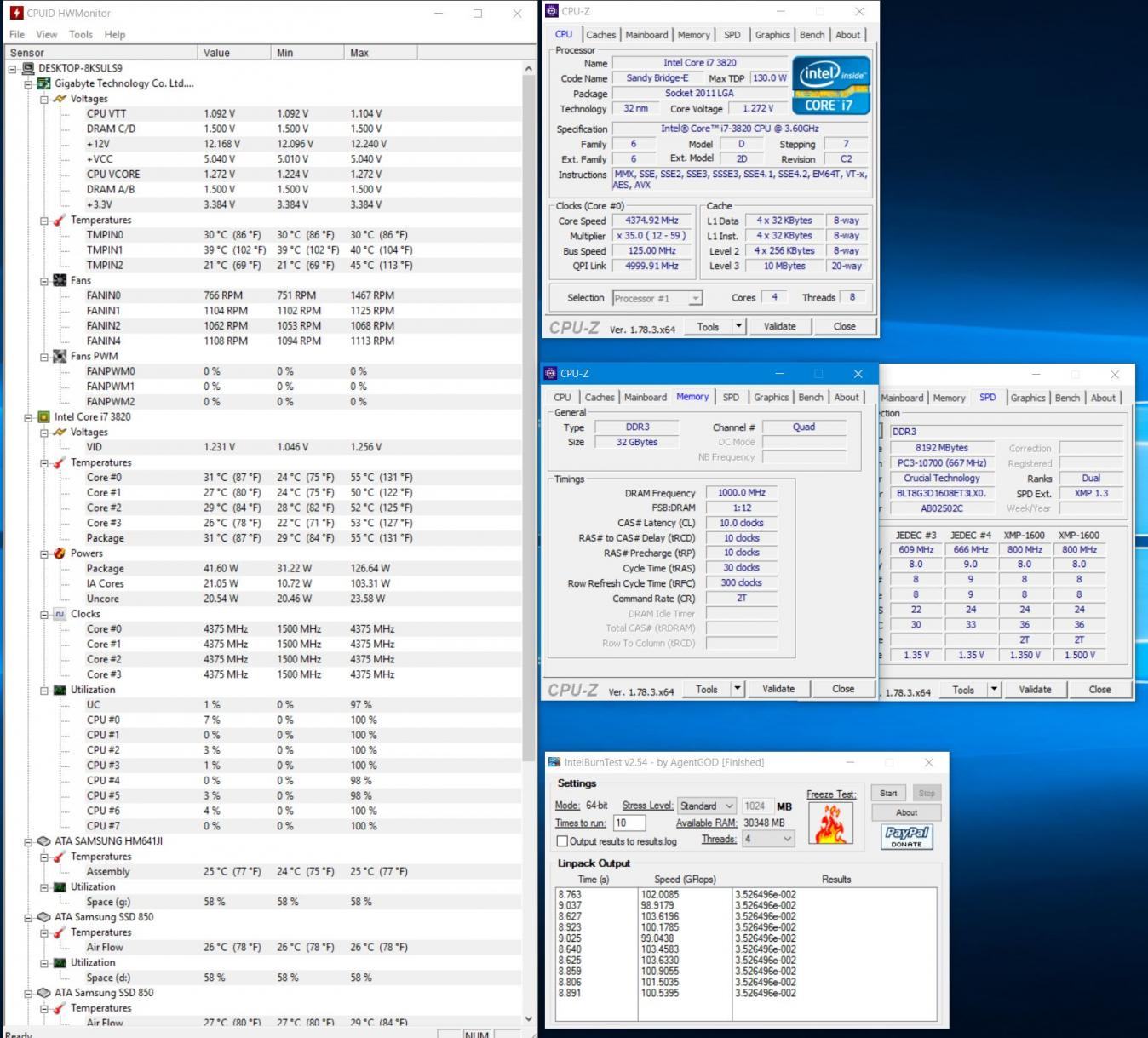This screenshot has width=1148, height=1038.
Task: Click the CPU-Z icon in Memory window title bar
Action: [550, 373]
